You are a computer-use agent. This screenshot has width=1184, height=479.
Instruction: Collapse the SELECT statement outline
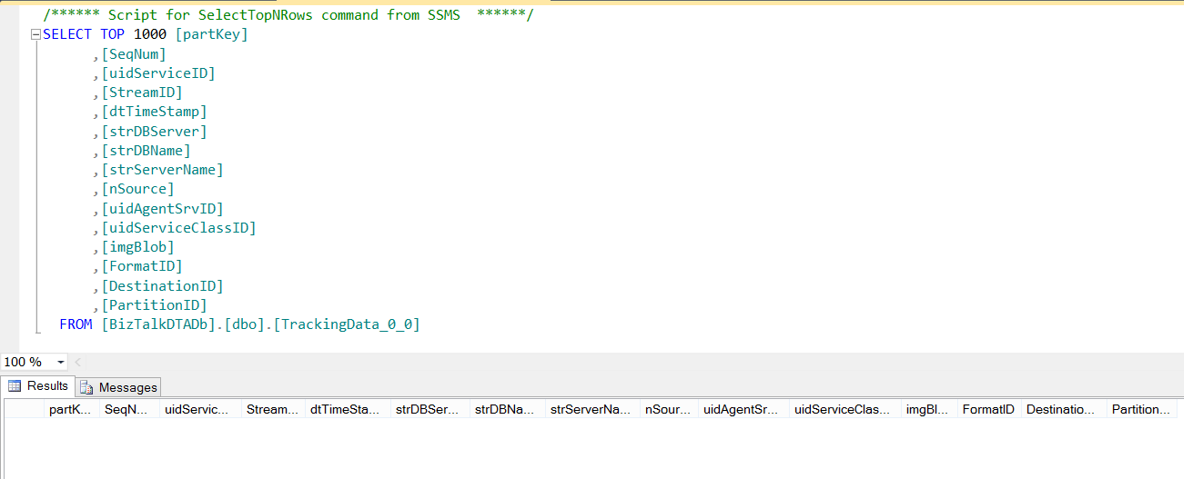coord(35,36)
